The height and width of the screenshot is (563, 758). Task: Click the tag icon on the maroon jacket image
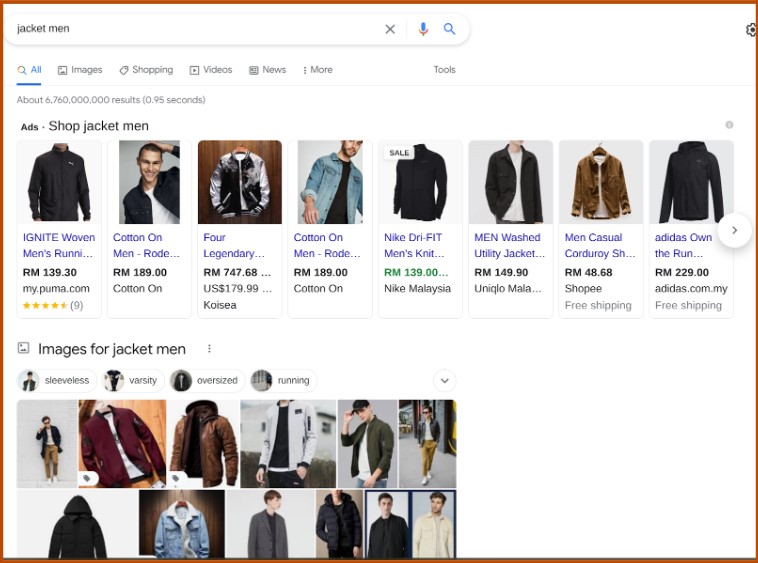(x=87, y=478)
